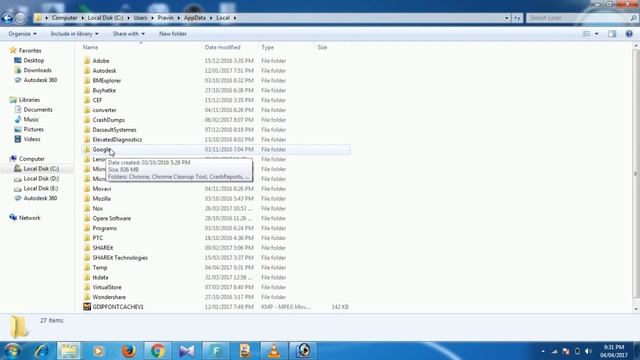Select the Opera Software folder icon
The image size is (640, 360).
(87, 218)
